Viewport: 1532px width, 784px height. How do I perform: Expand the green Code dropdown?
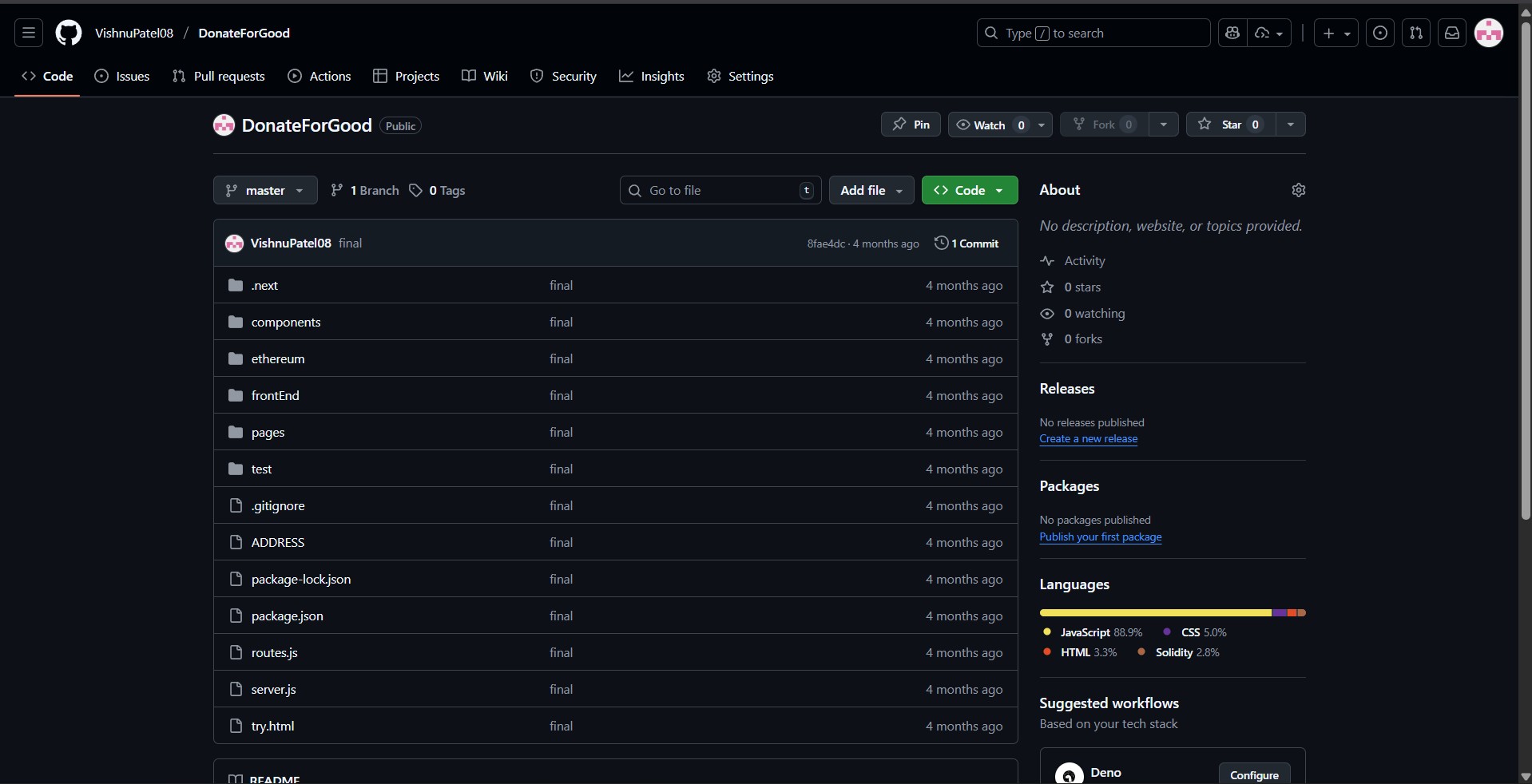[x=970, y=190]
